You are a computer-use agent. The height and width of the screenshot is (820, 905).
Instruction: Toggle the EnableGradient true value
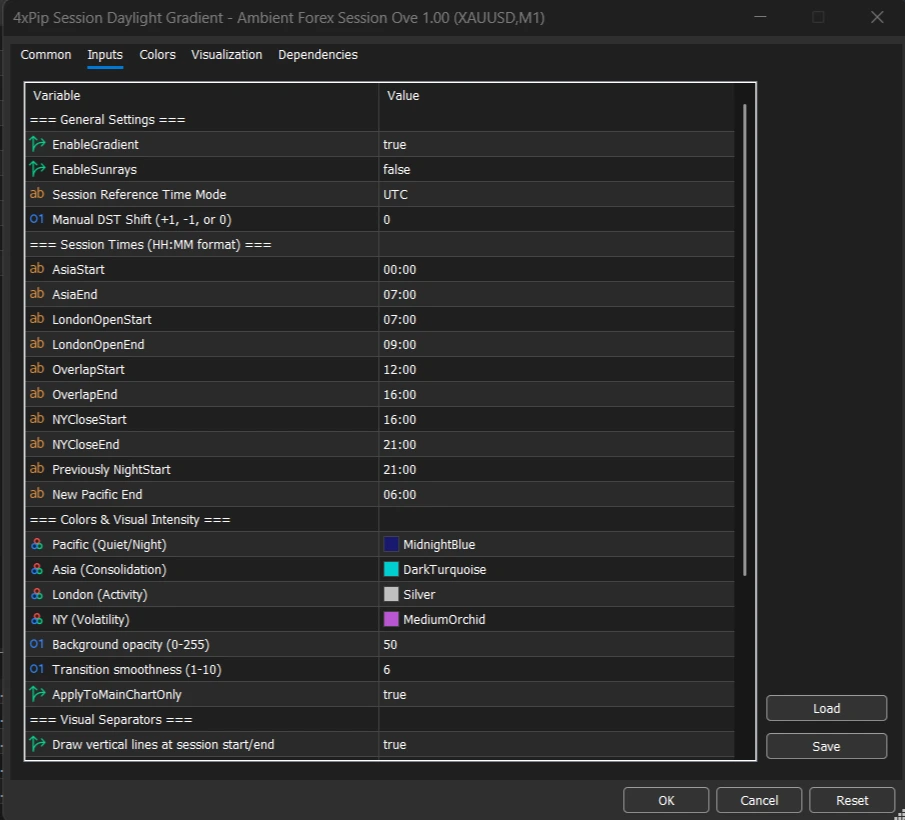(394, 144)
